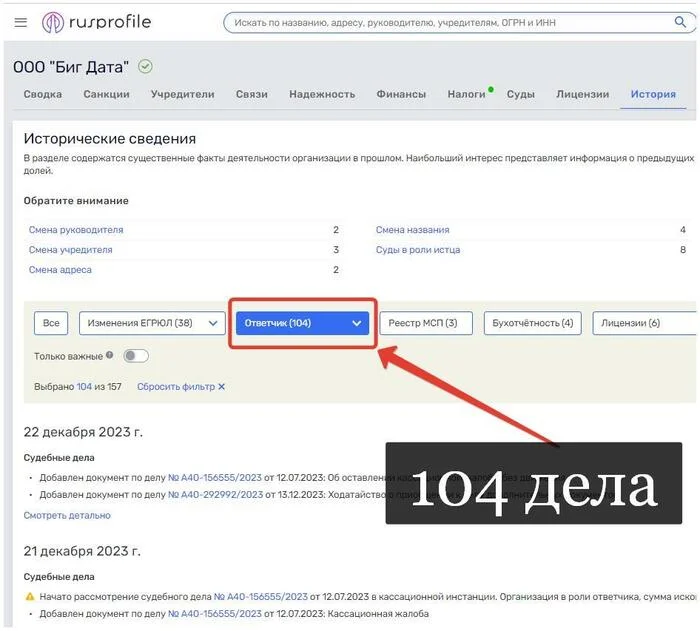Open the Связи tab
This screenshot has height=631, width=700.
pos(252,94)
